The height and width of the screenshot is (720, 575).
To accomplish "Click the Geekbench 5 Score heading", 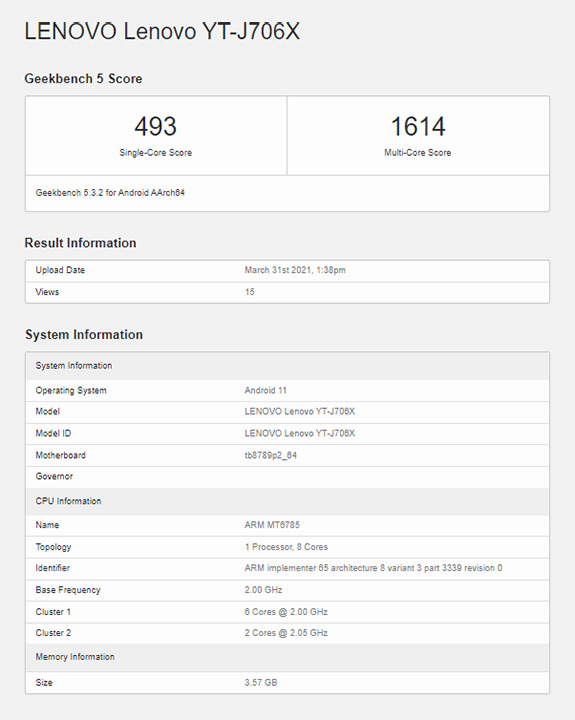I will (x=83, y=79).
